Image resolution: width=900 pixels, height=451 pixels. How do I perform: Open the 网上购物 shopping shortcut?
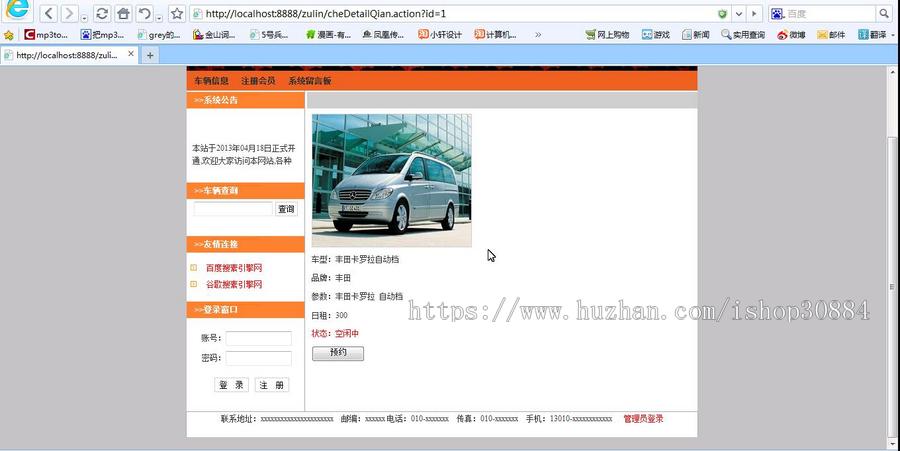(x=607, y=35)
